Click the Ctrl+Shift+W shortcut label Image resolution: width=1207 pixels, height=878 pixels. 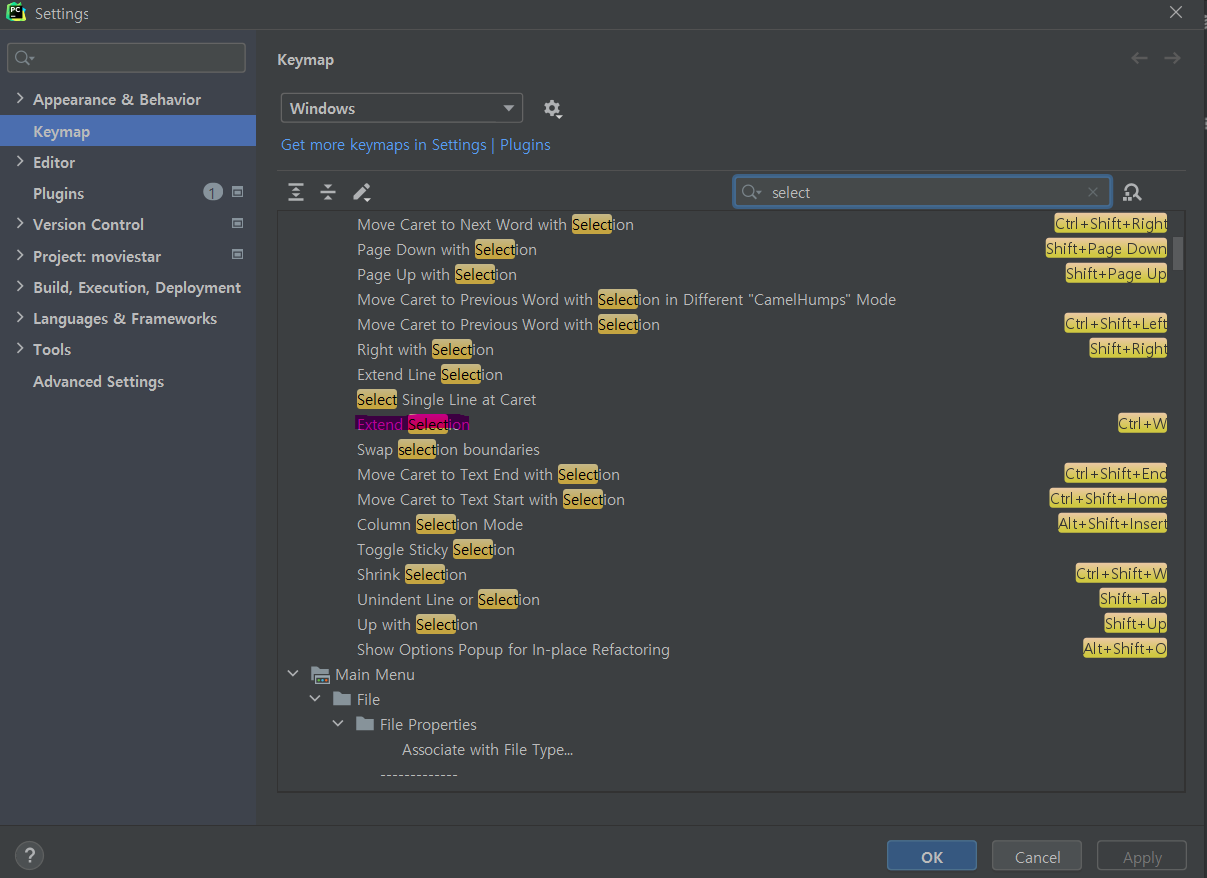[x=1121, y=574]
